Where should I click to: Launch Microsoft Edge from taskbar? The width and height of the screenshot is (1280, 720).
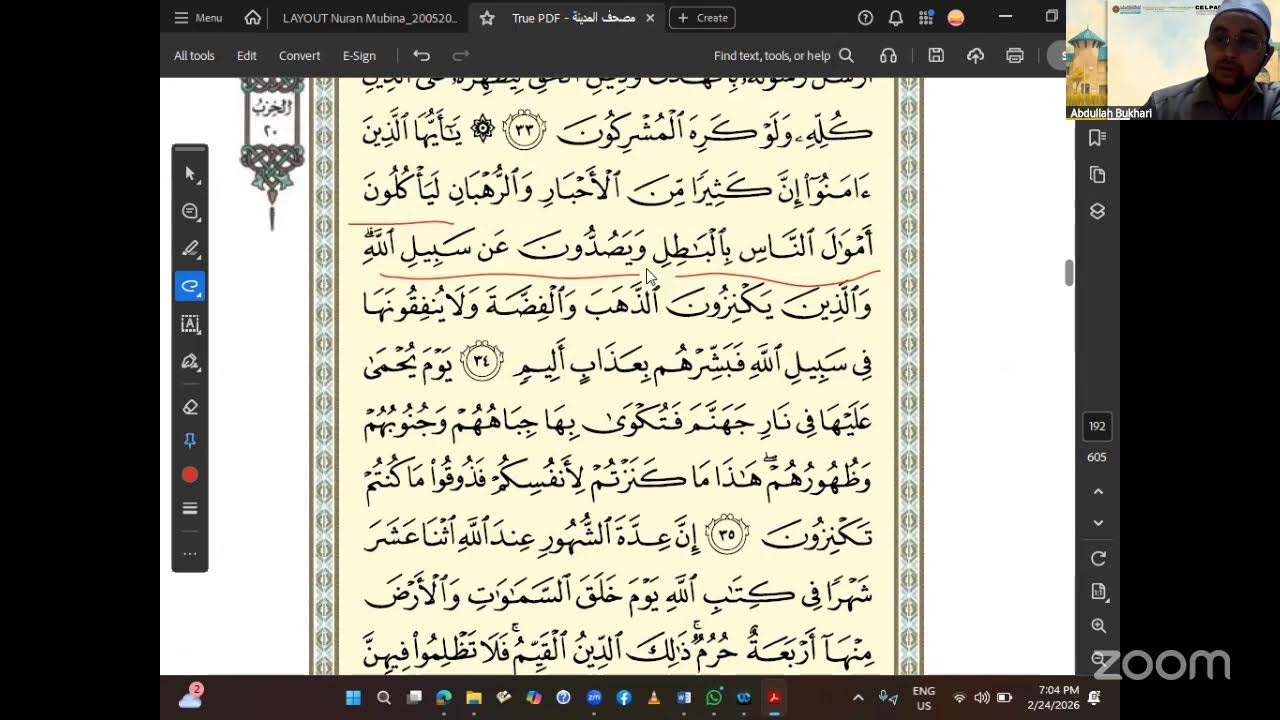coord(443,698)
